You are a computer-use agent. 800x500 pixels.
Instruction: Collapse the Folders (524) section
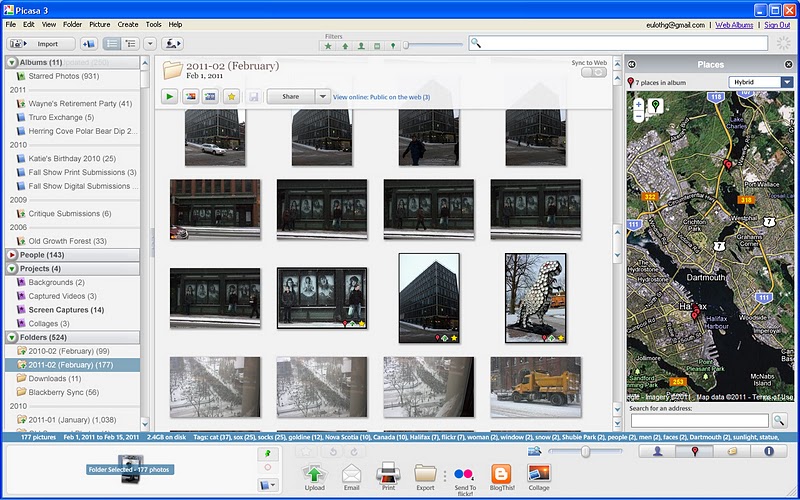[x=12, y=337]
